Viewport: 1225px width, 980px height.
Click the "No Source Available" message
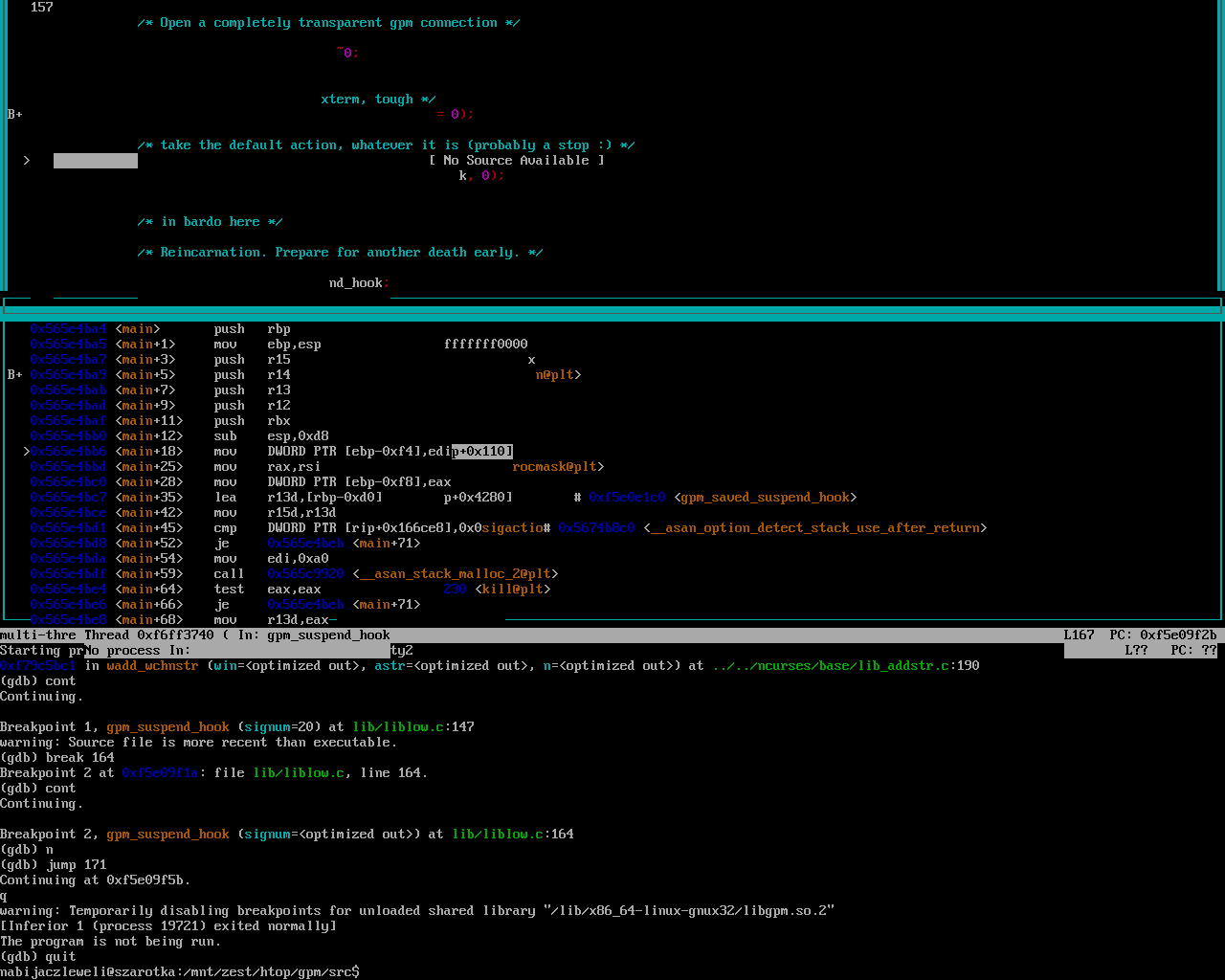click(x=517, y=161)
